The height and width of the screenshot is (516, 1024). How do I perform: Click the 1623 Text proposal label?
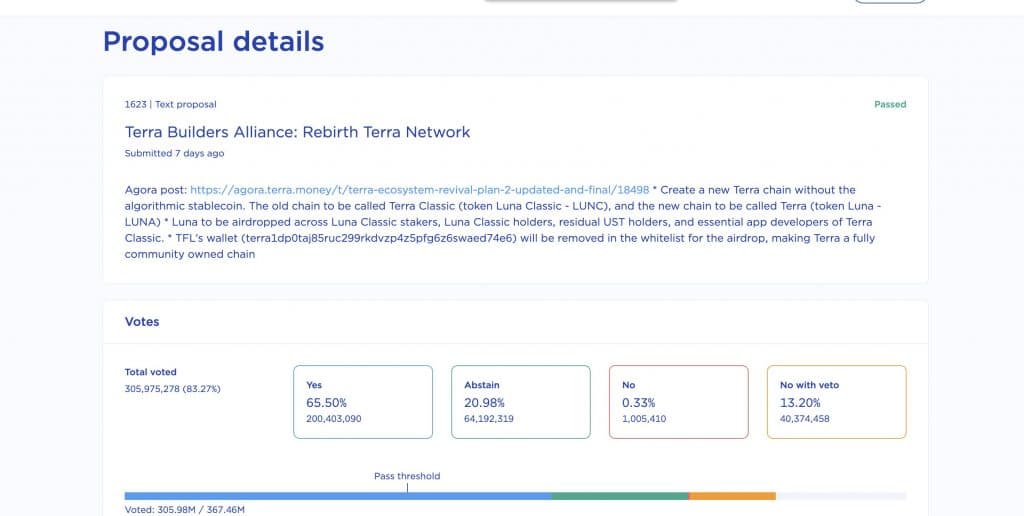point(170,104)
